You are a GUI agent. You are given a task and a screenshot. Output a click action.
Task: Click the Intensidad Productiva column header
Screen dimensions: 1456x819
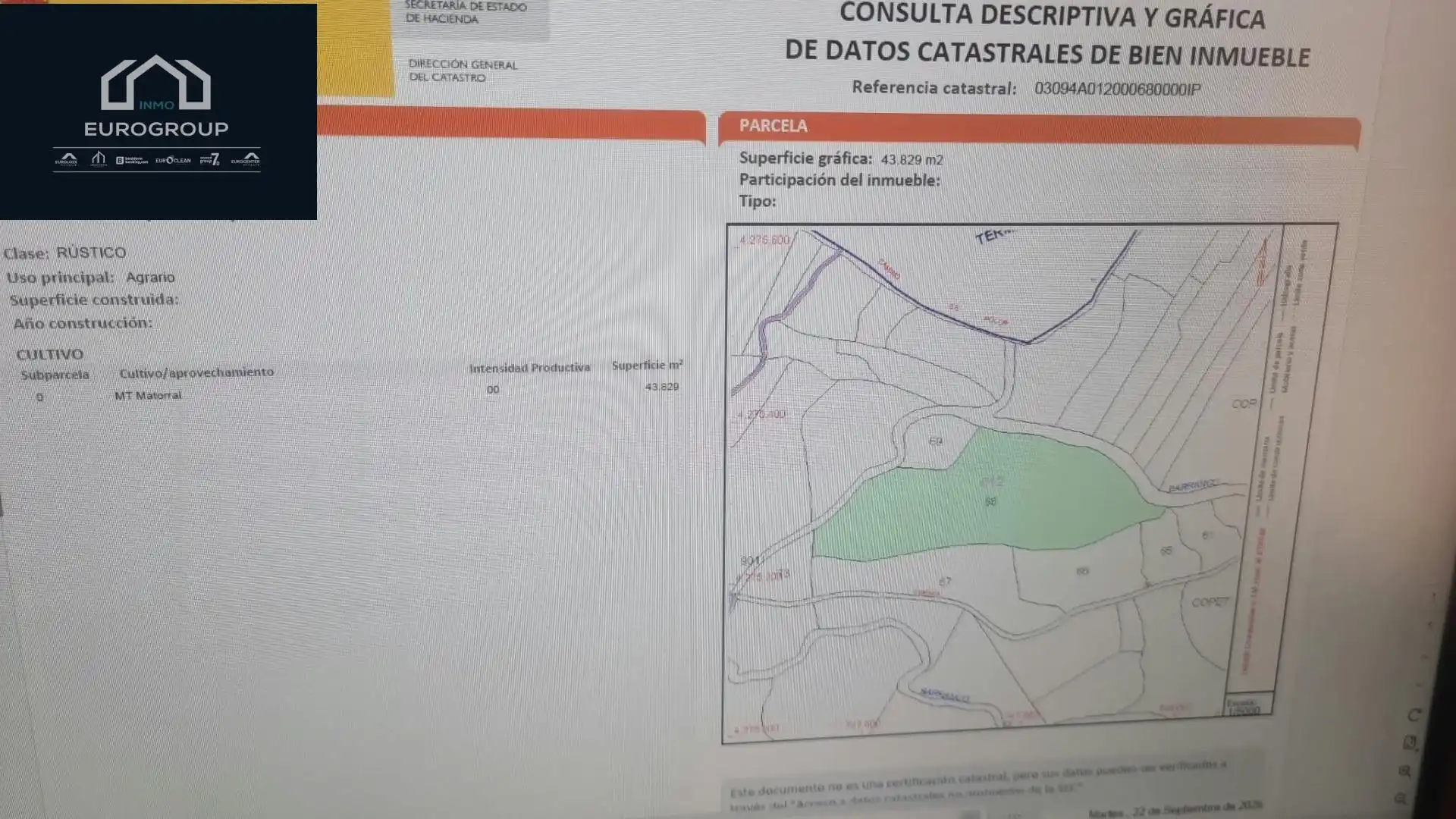[x=529, y=368]
